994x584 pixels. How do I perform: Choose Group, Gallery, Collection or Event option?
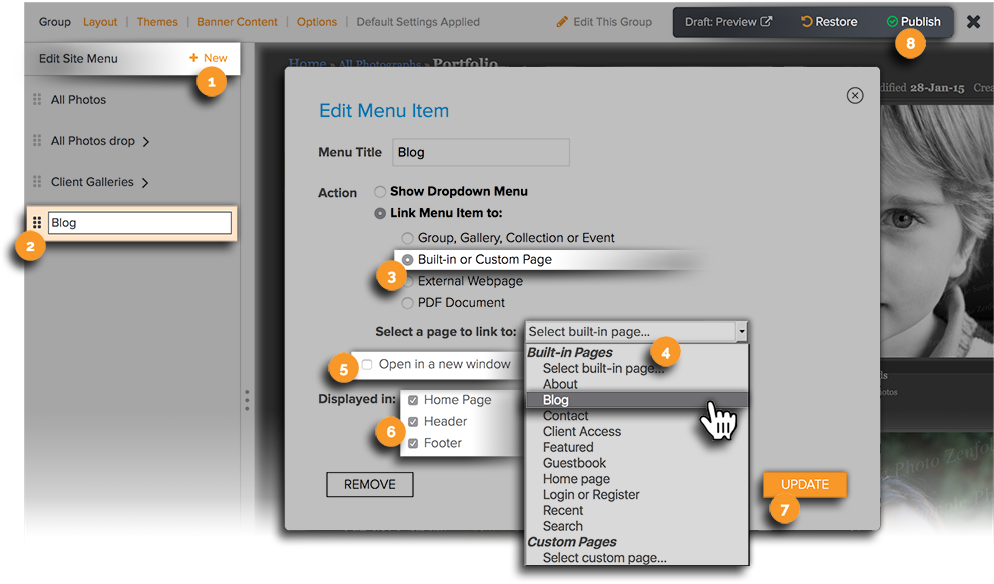408,238
